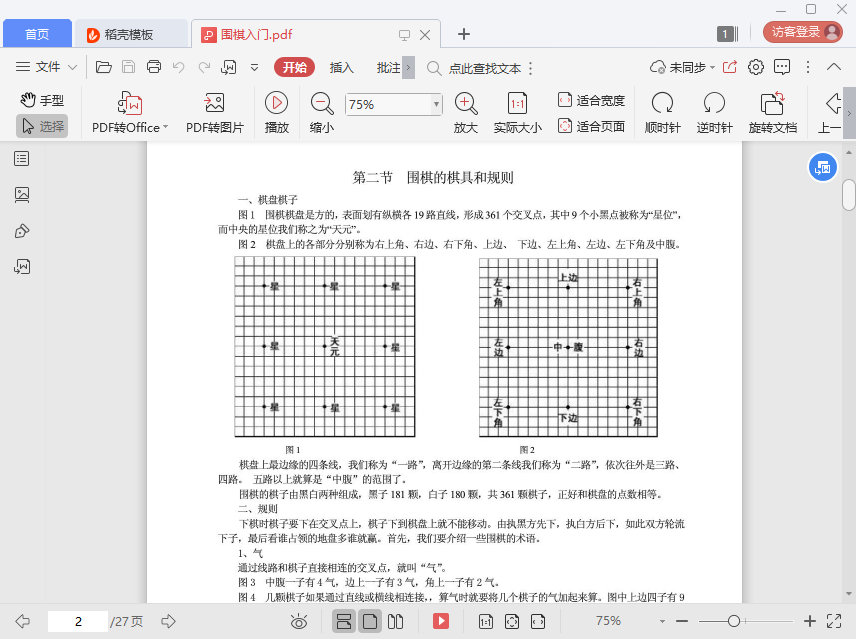Open the file folder icon in toolbar
Screen dimensions: 856x639
(x=104, y=67)
